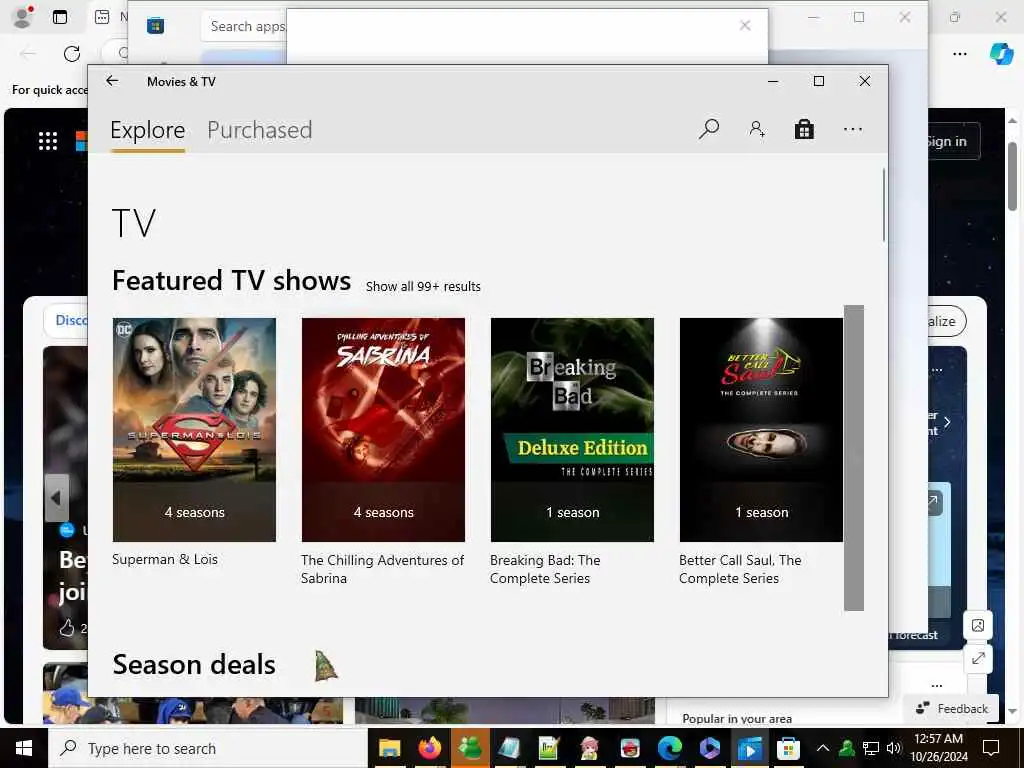Image resolution: width=1024 pixels, height=768 pixels.
Task: Click the green user tray icon
Action: 847,748
